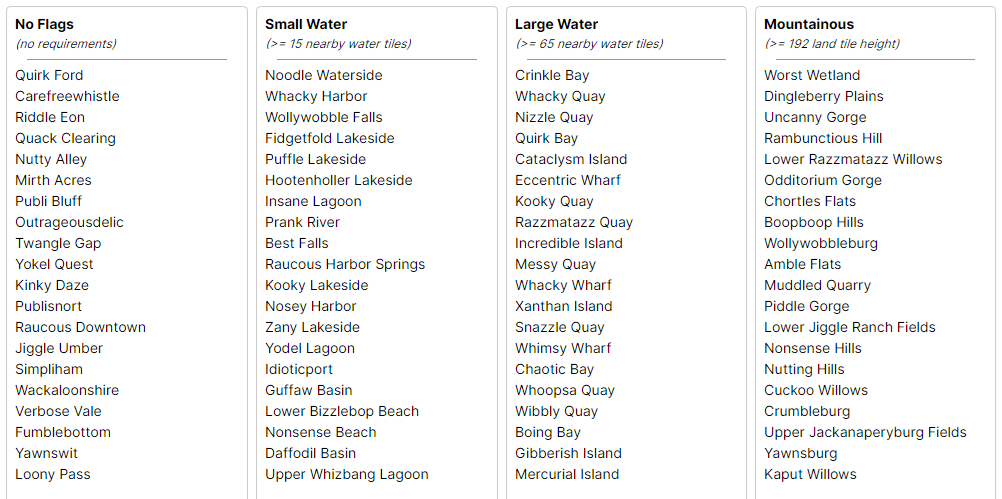The image size is (1002, 499).
Task: Click Lower Razzmatazz Willows entry
Action: click(x=853, y=159)
